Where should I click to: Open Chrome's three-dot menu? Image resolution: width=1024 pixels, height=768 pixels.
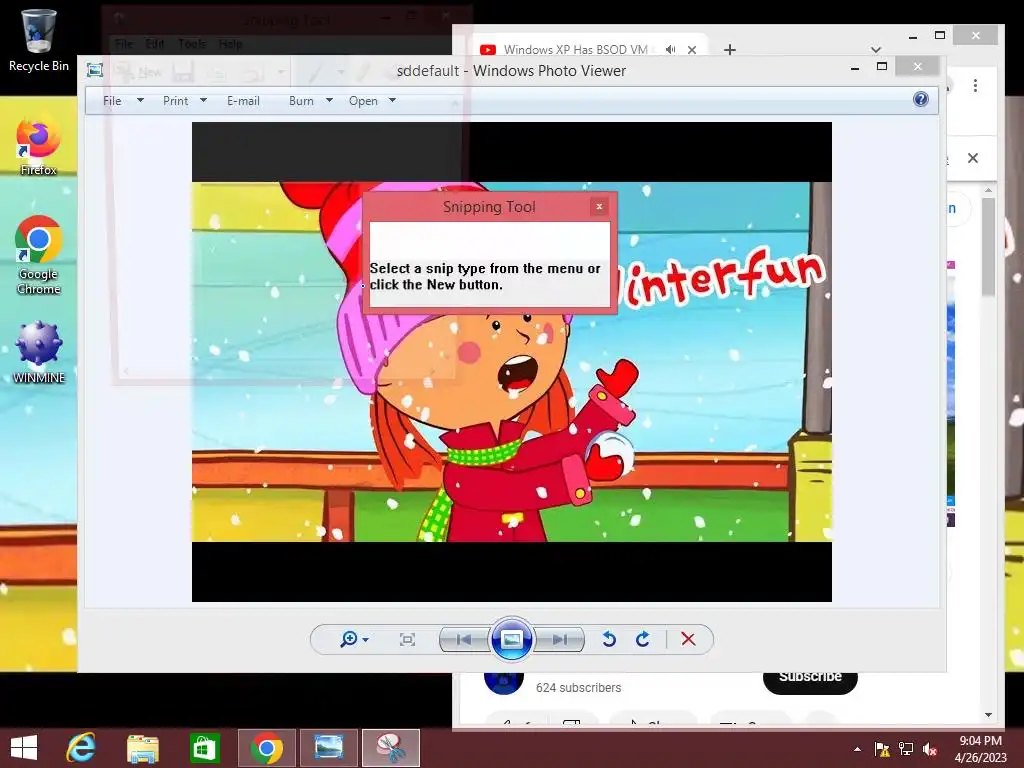[x=975, y=86]
